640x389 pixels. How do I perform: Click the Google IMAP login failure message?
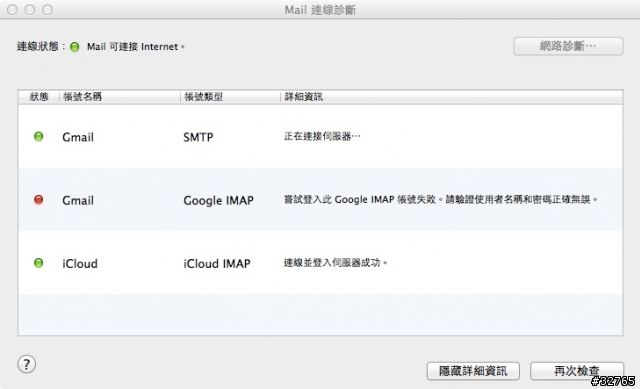[440, 200]
